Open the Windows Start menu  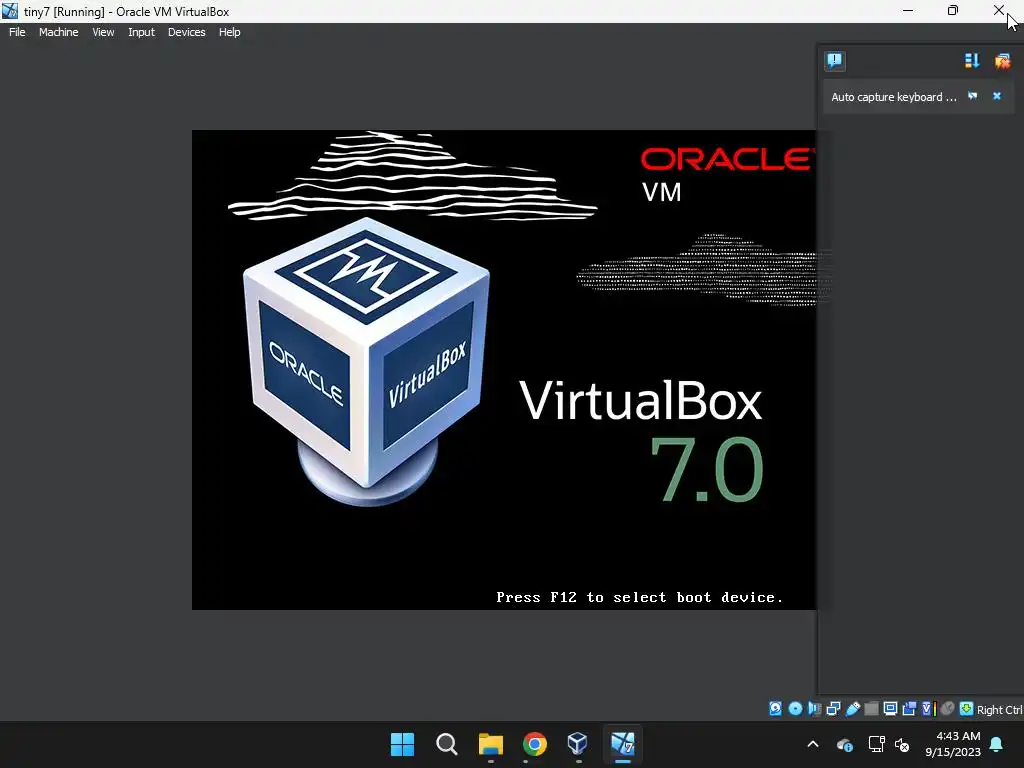402,744
